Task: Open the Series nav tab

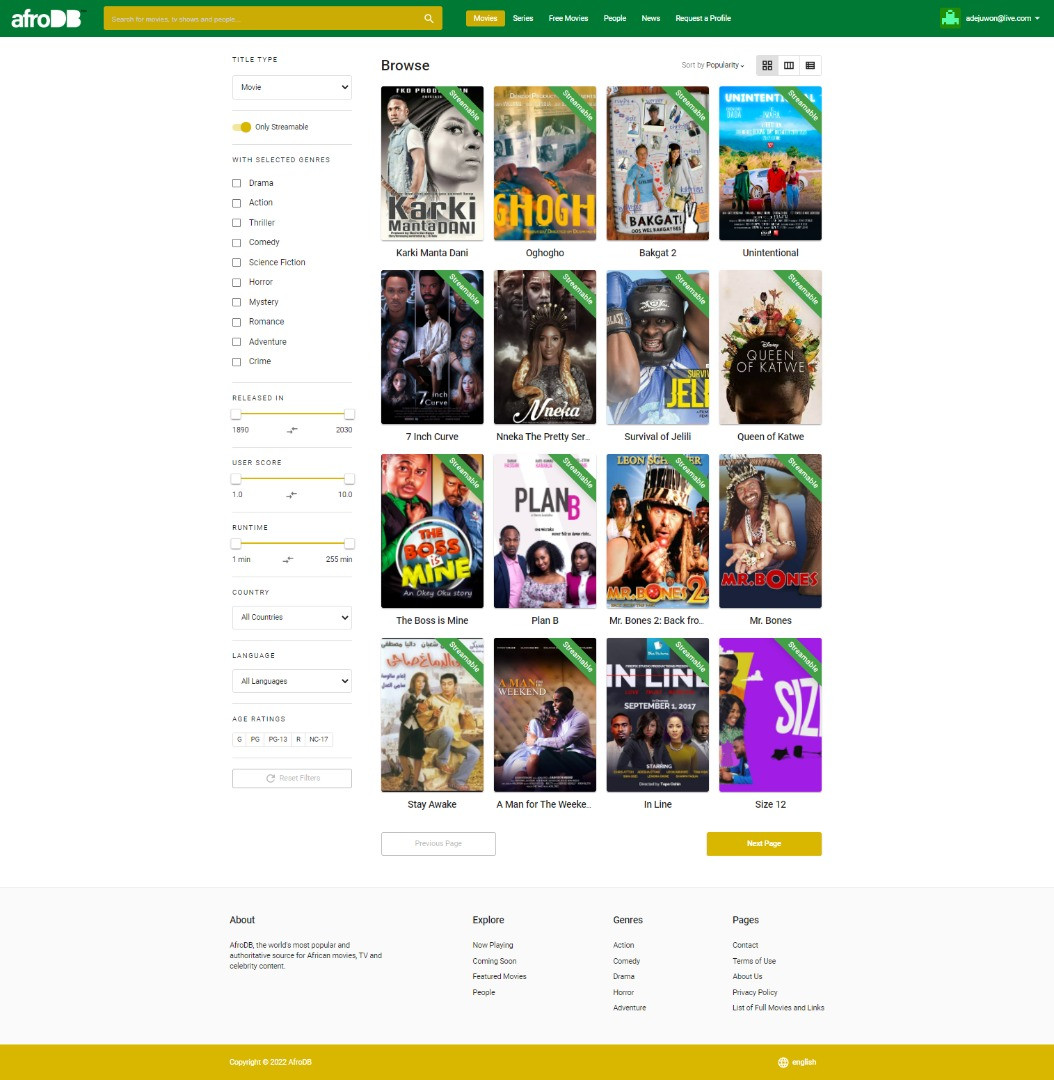Action: pos(523,18)
